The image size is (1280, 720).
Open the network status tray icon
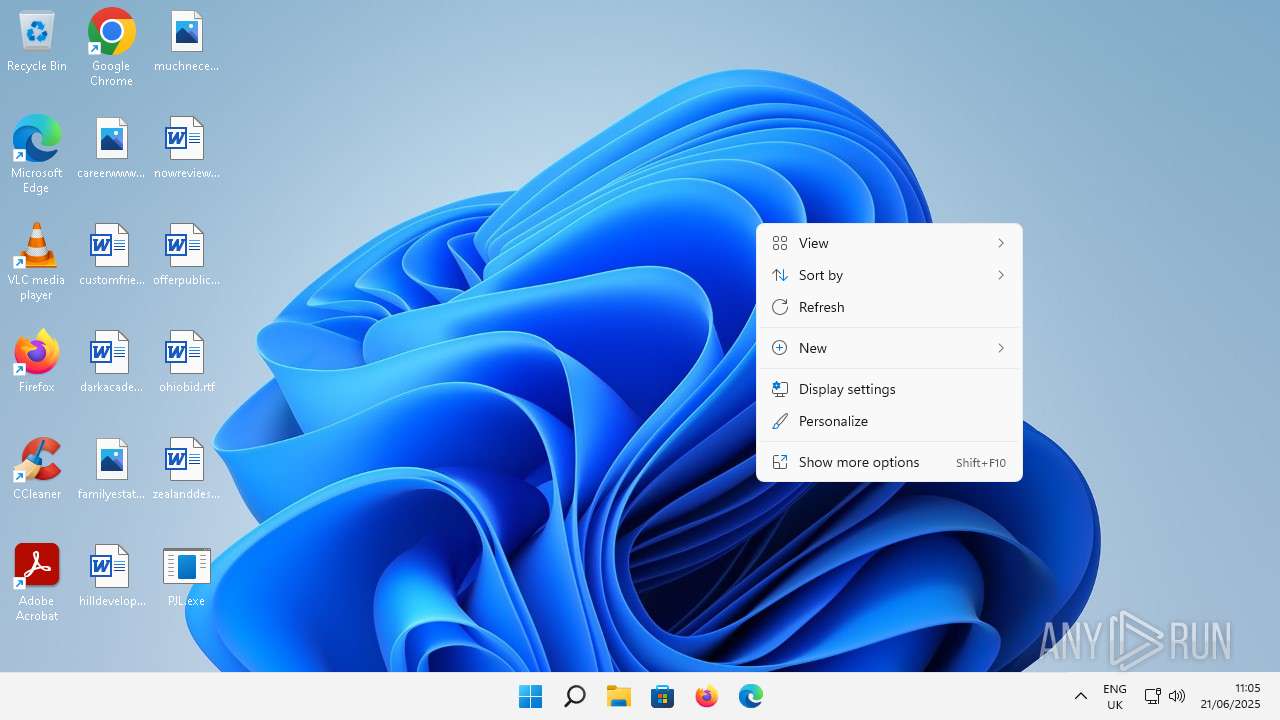point(1152,696)
